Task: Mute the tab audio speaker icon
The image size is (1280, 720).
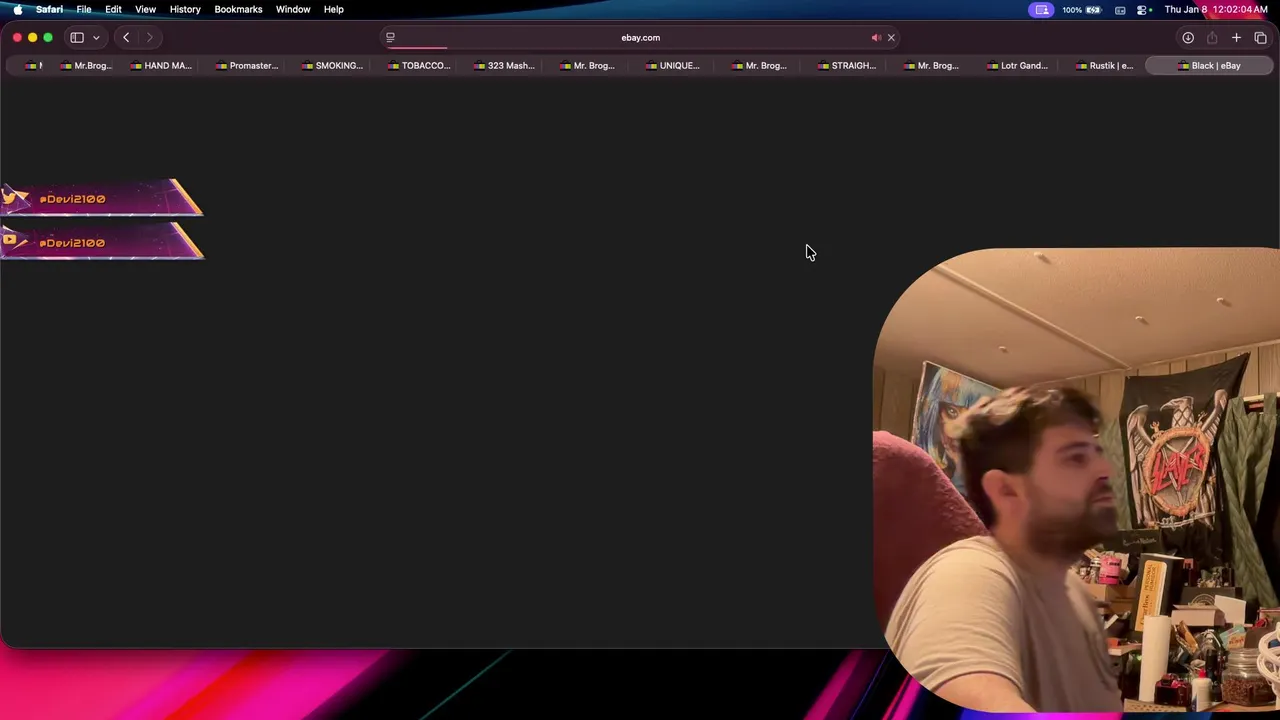Action: [876, 38]
